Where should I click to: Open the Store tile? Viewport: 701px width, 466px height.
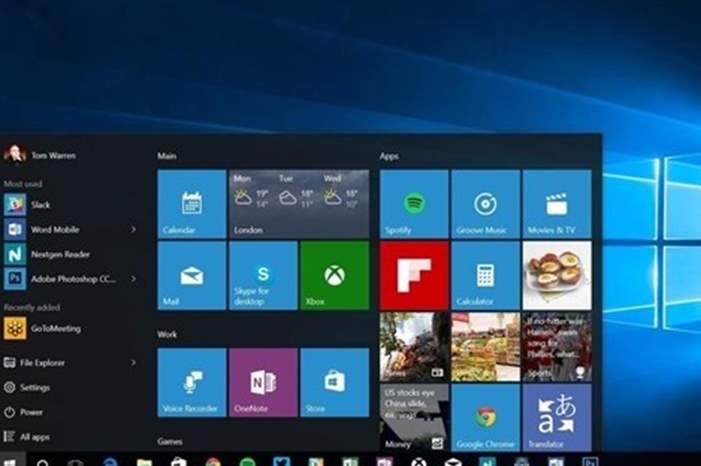(x=334, y=382)
